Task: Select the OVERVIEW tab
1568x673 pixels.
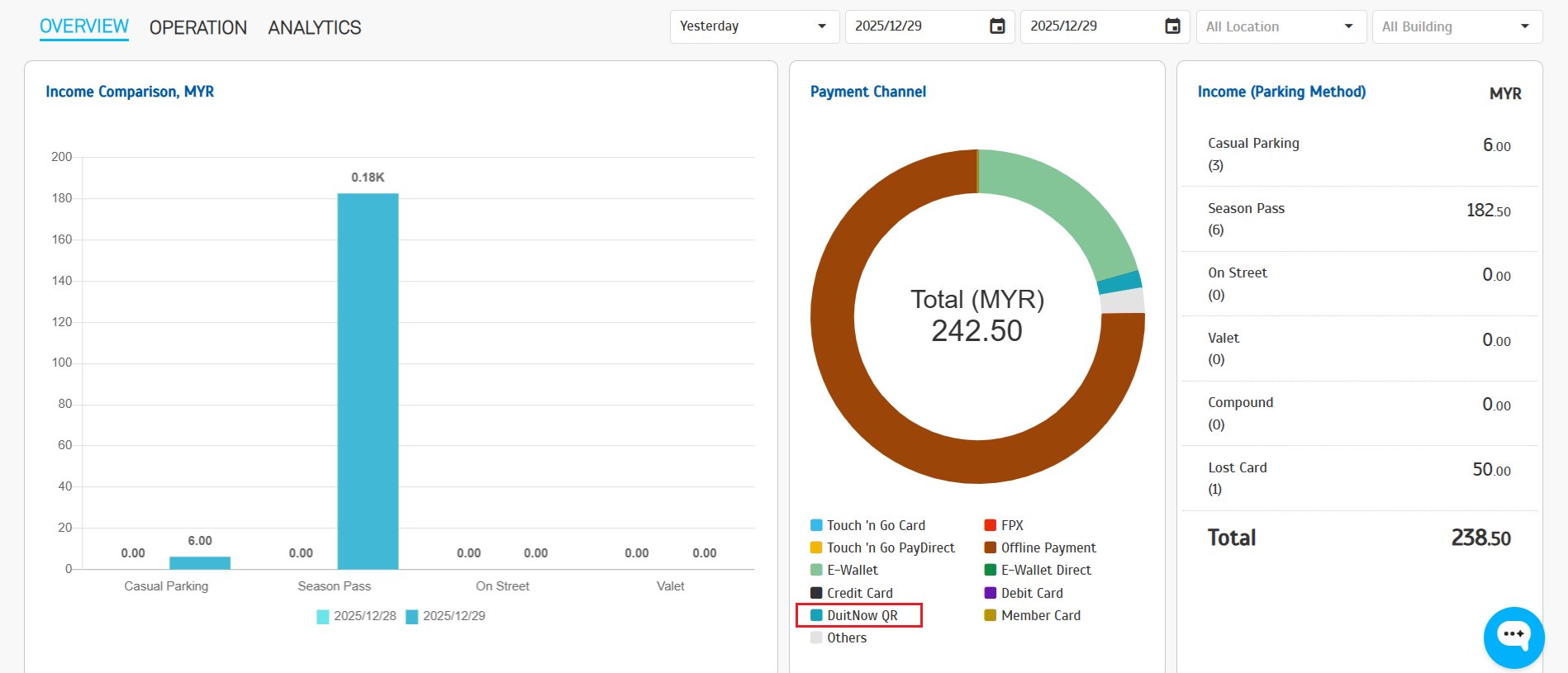Action: coord(84,26)
